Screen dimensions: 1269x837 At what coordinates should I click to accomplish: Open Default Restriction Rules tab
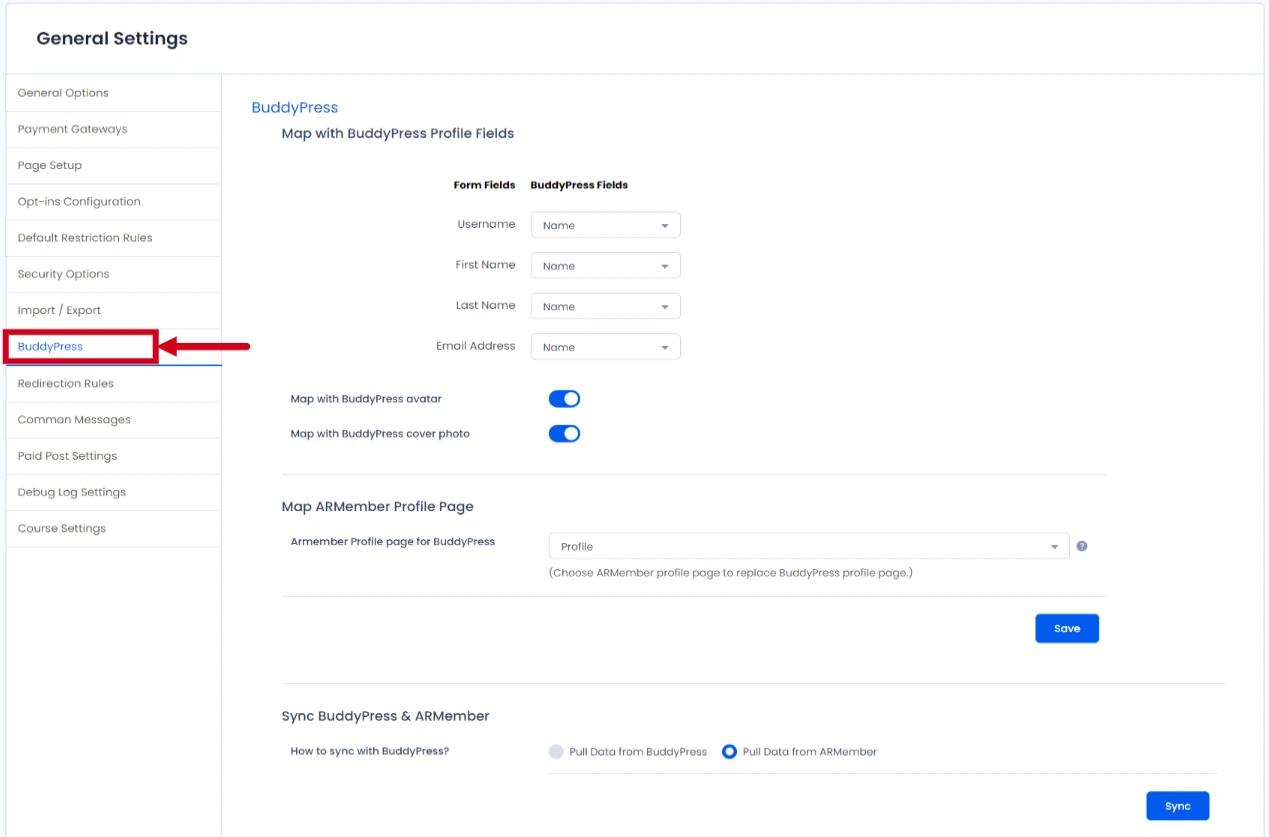(x=113, y=238)
